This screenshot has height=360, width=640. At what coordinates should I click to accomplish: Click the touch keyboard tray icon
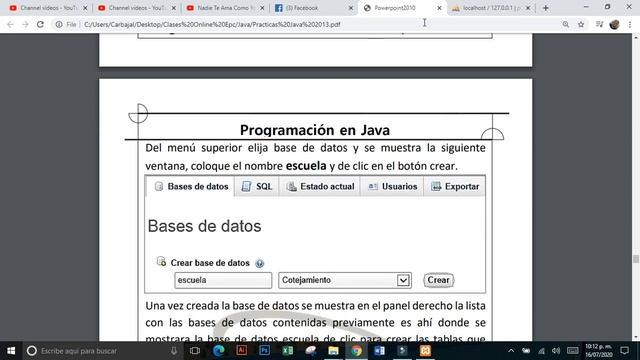[573, 351]
